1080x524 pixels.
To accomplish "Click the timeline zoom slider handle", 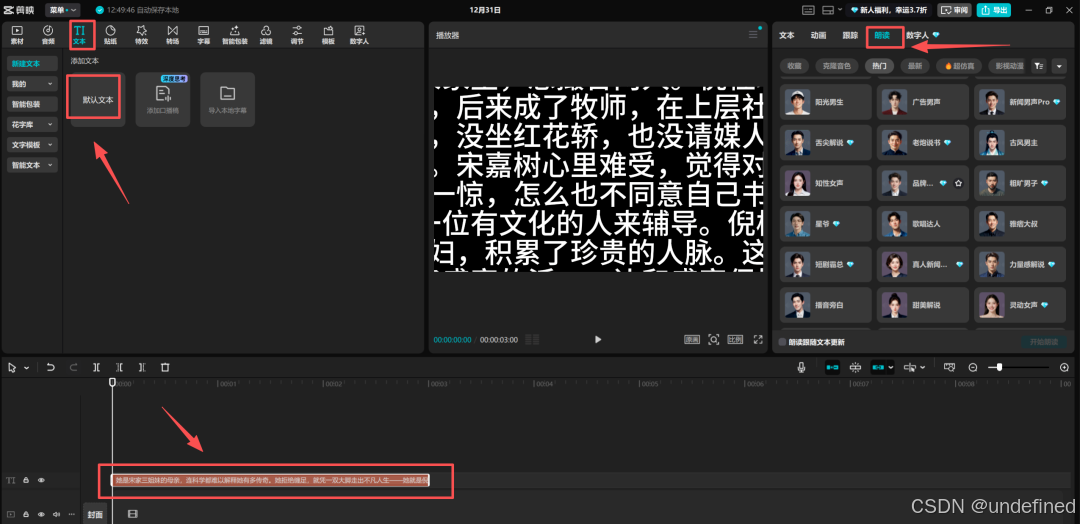I will point(999,368).
